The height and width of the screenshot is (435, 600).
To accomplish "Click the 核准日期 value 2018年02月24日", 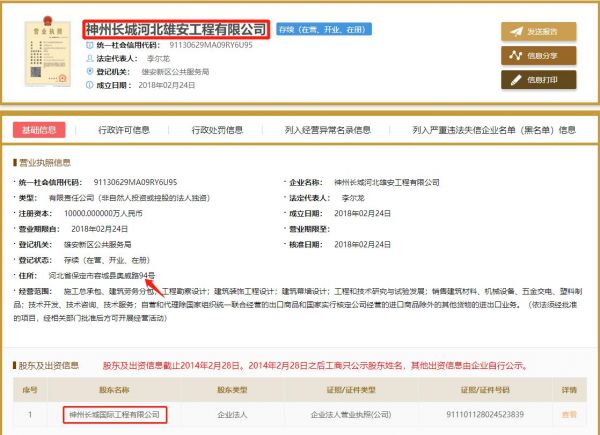I will pos(362,244).
